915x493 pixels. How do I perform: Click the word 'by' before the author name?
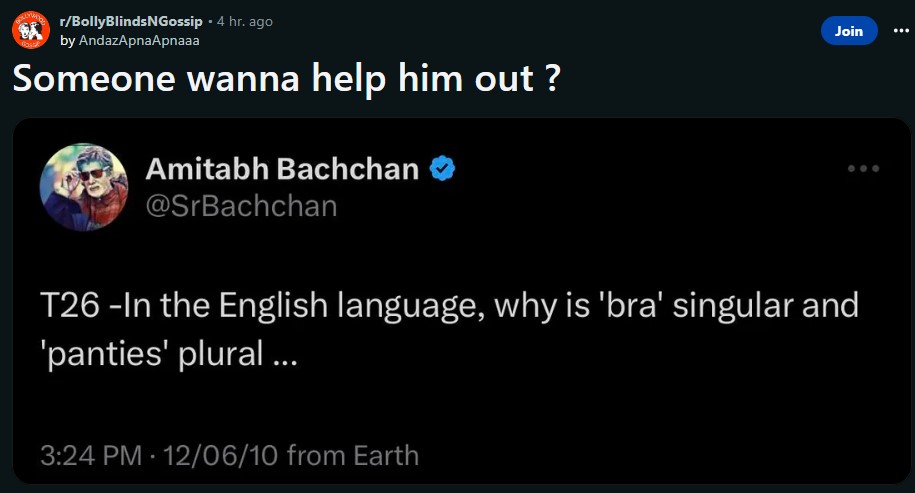67,41
